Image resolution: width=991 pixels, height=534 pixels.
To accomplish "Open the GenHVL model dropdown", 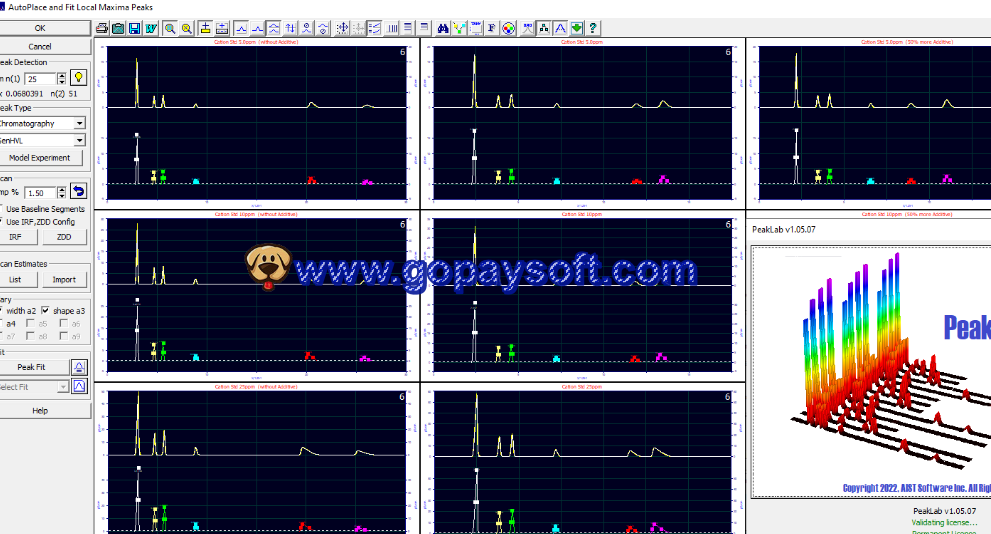I will (79, 140).
